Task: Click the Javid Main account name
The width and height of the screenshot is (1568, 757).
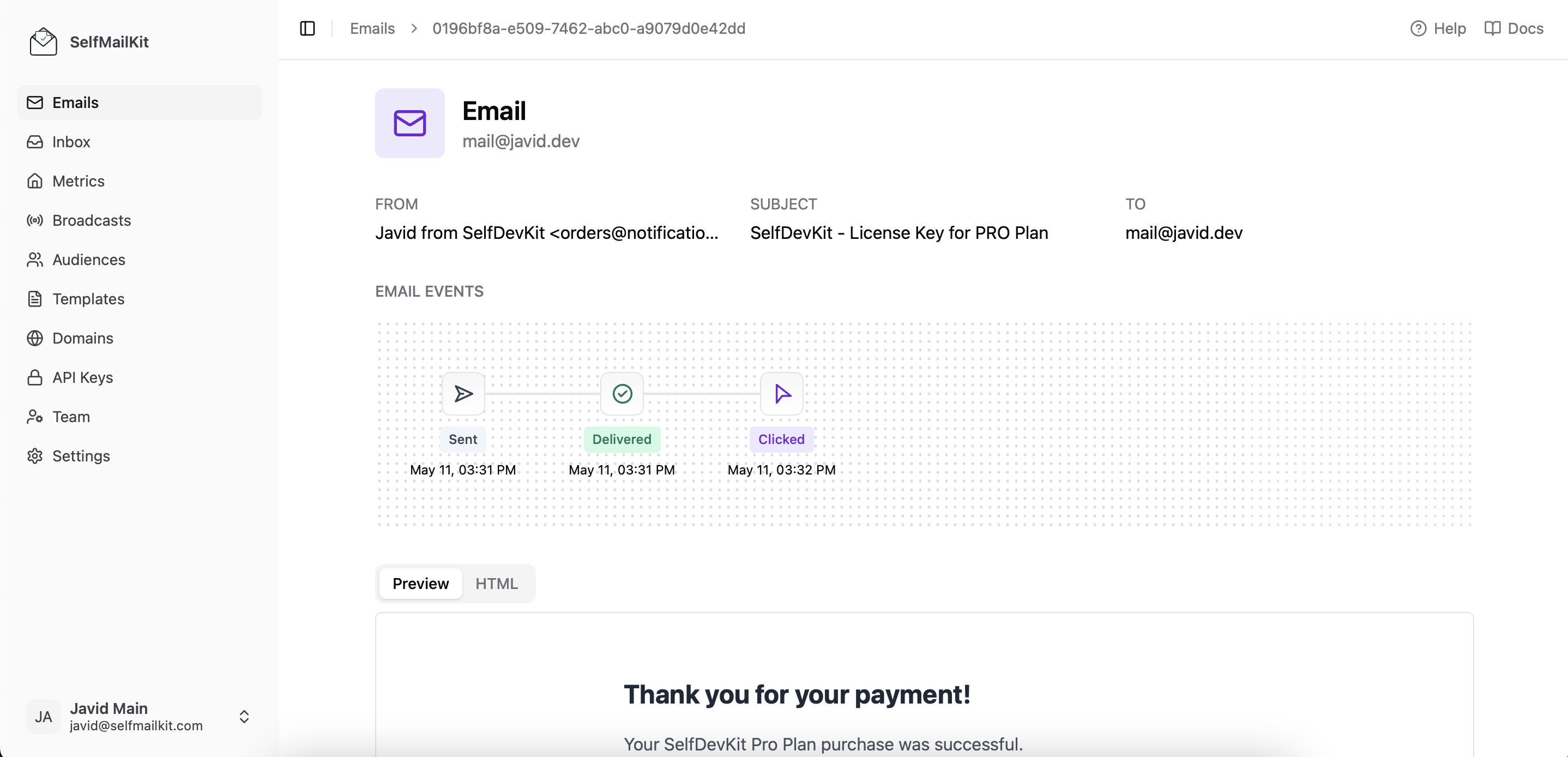Action: pyautogui.click(x=109, y=708)
